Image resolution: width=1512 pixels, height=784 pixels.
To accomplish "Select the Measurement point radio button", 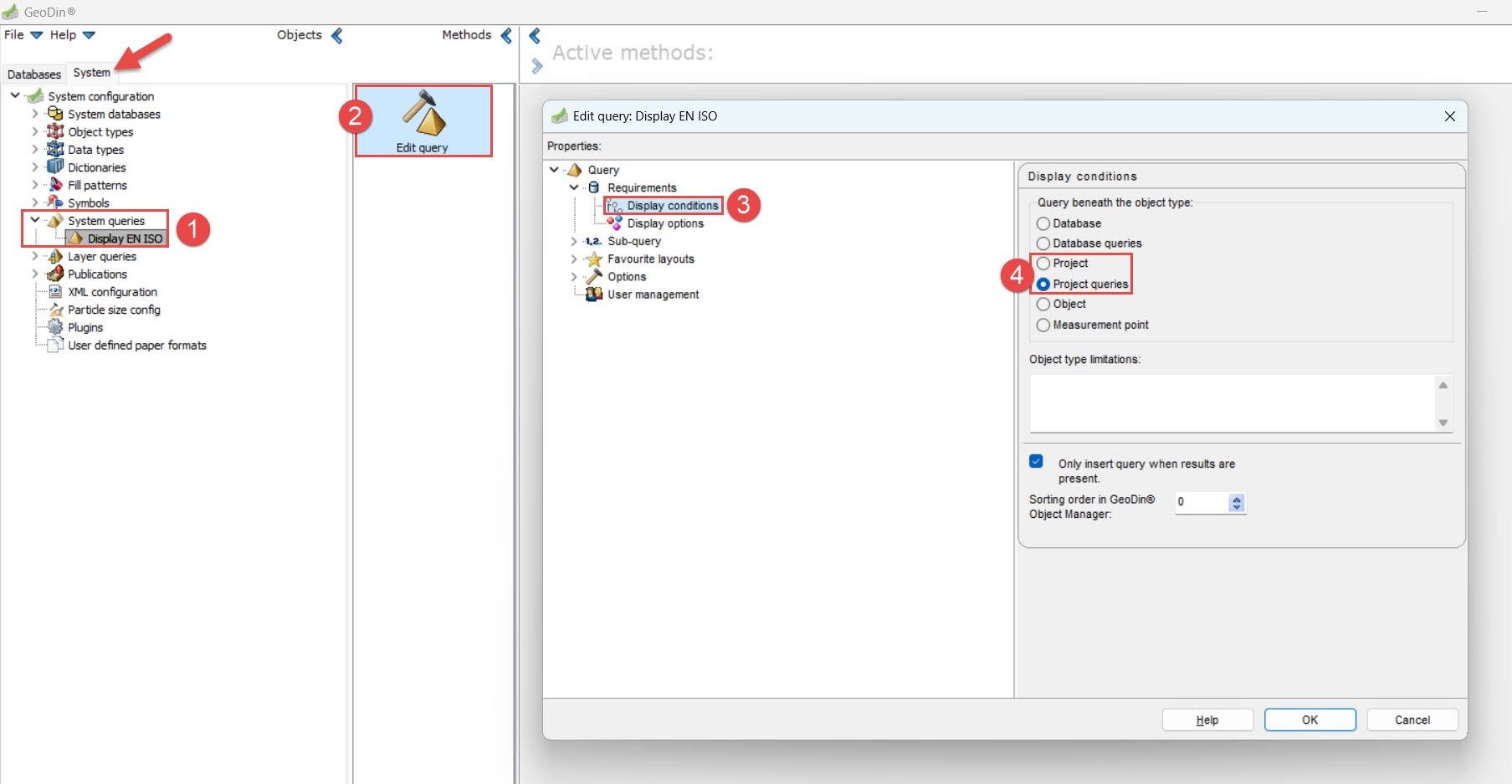I will 1043,325.
